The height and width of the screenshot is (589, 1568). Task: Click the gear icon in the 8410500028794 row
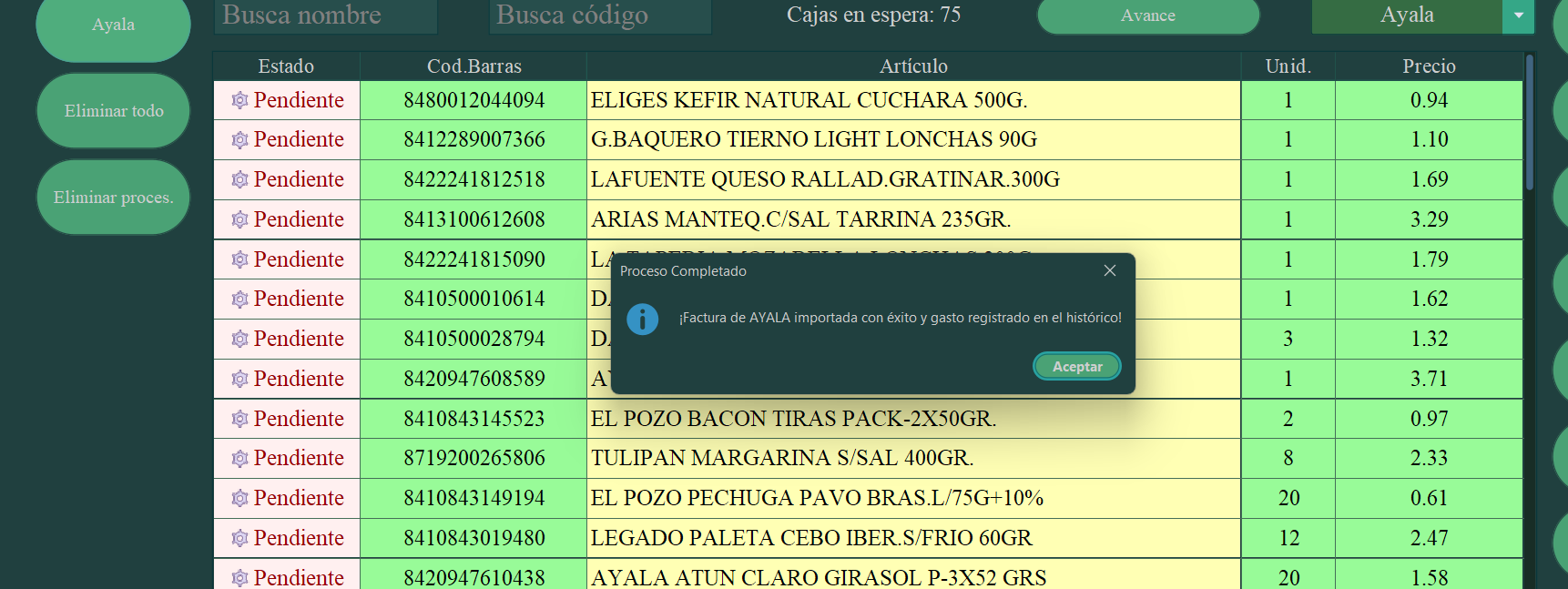click(239, 339)
